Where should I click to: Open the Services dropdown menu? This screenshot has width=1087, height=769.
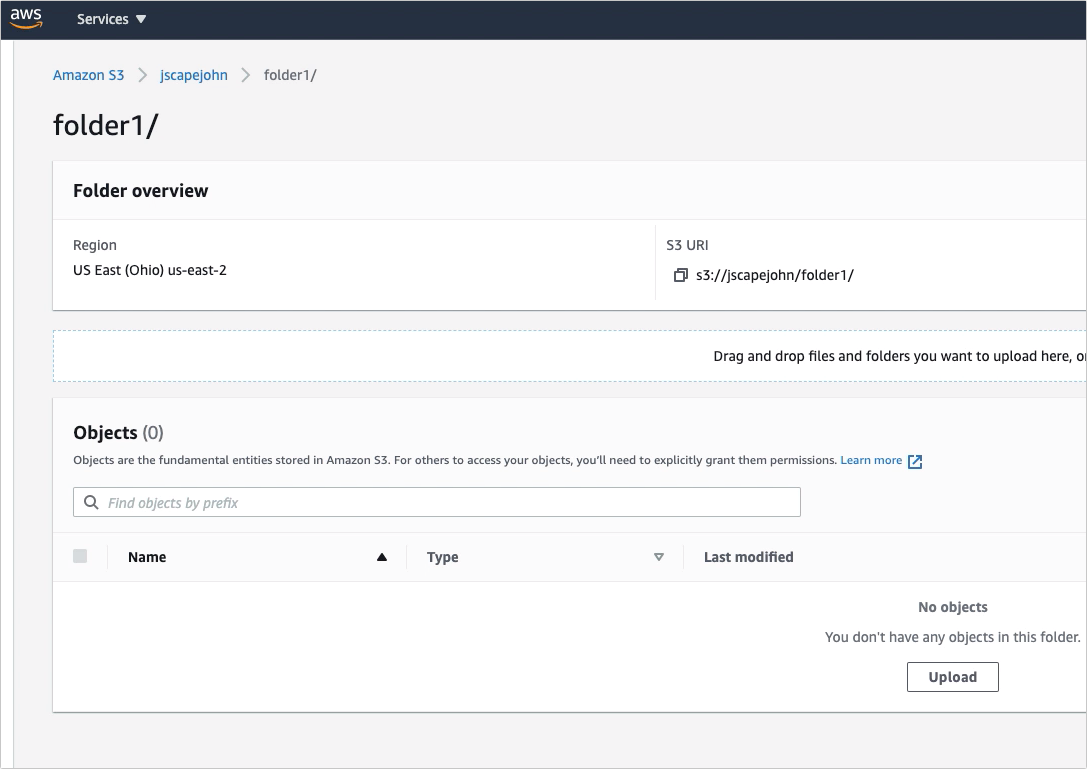click(111, 19)
